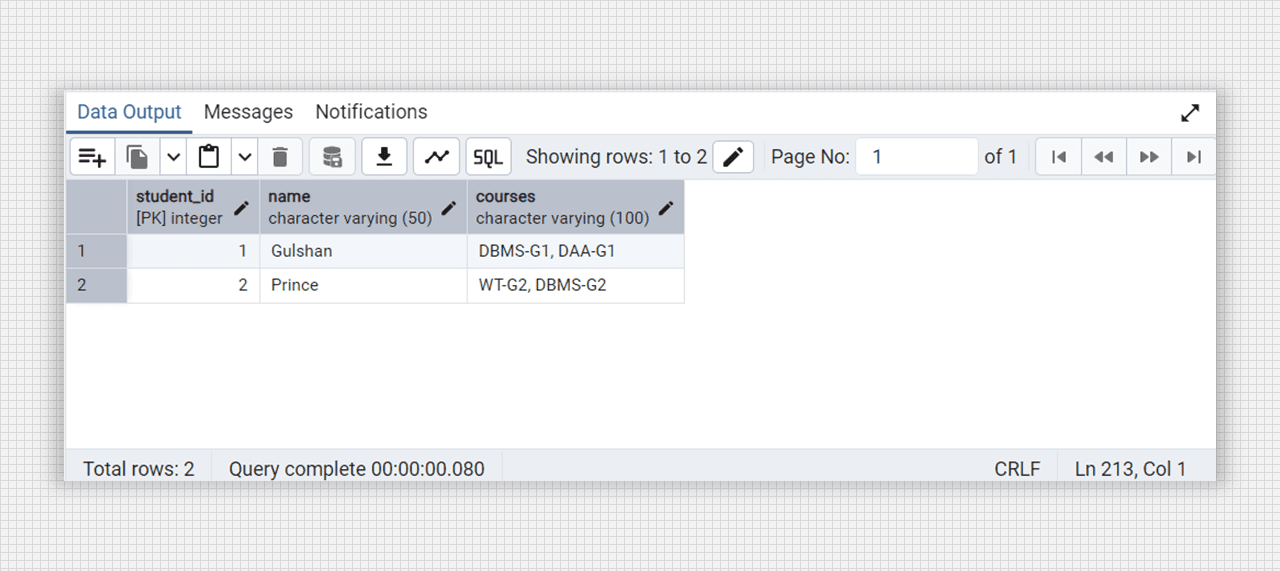Click the Download results icon
Screen dimensions: 1280x571
coord(384,157)
